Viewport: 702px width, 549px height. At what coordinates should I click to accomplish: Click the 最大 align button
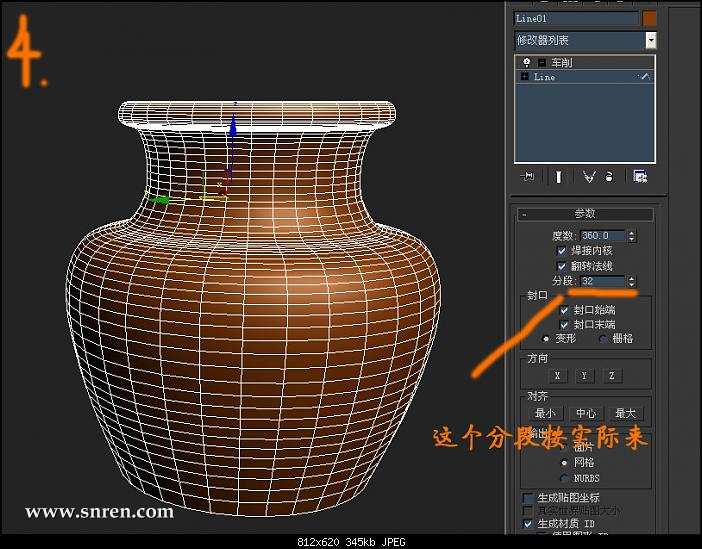click(624, 413)
